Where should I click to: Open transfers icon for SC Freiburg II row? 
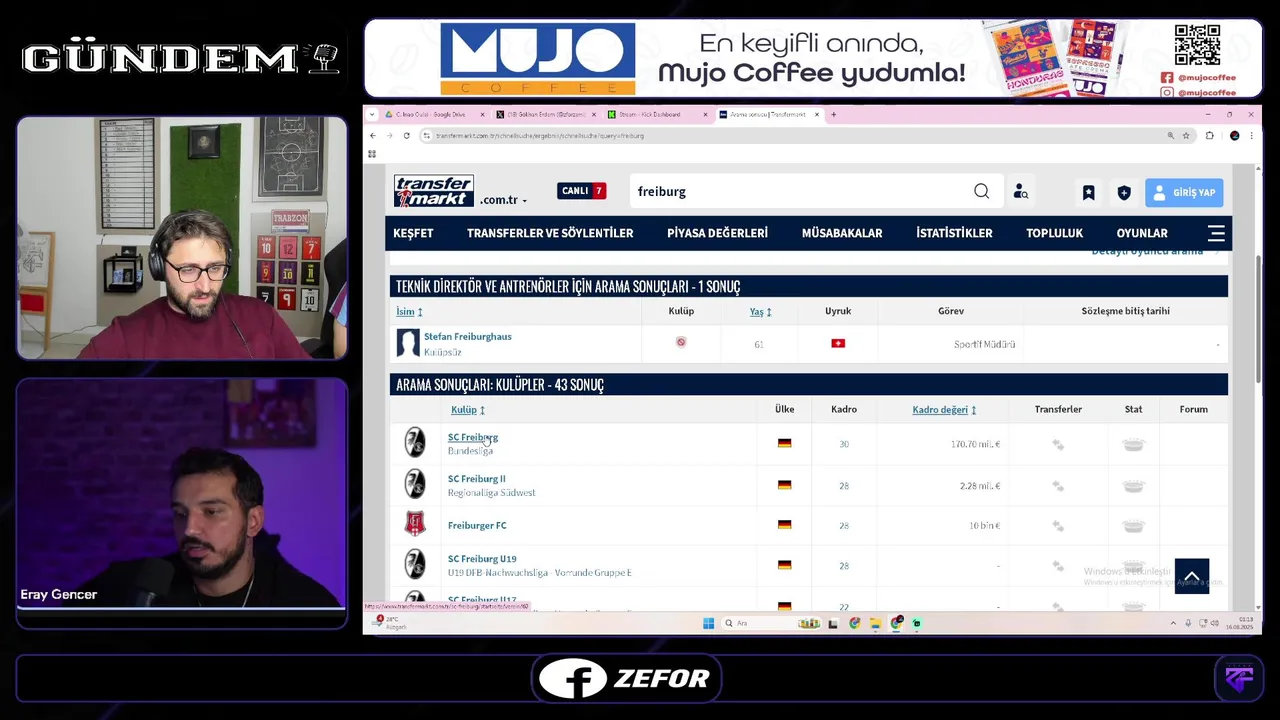pyautogui.click(x=1058, y=486)
